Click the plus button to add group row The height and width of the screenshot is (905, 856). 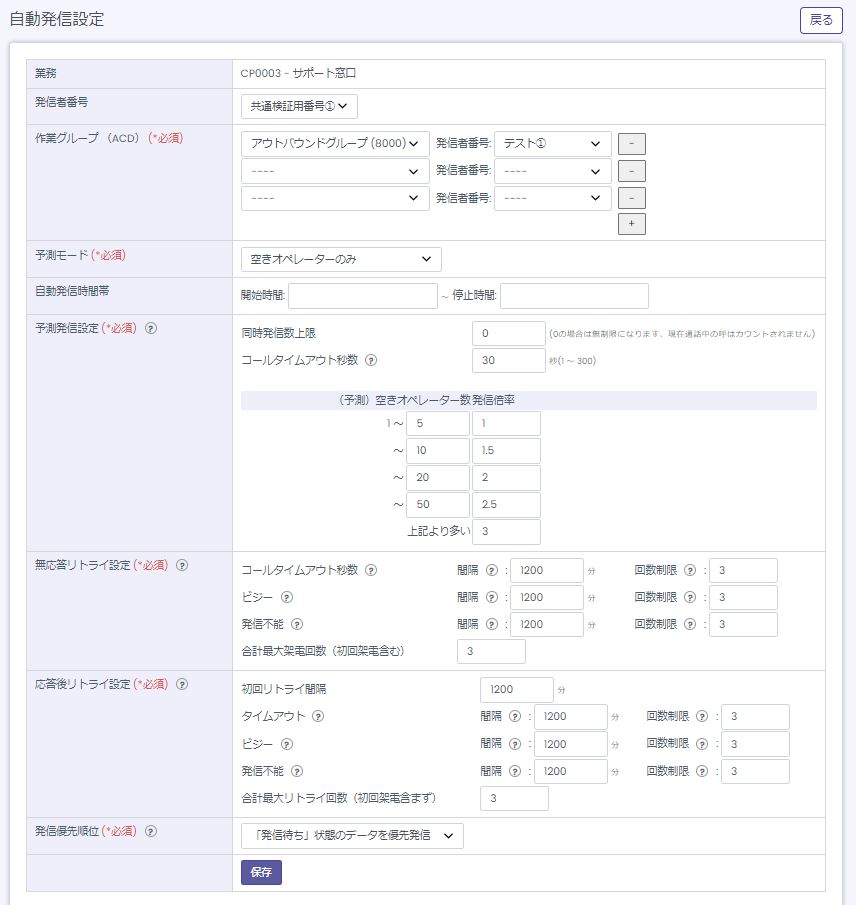[x=631, y=224]
